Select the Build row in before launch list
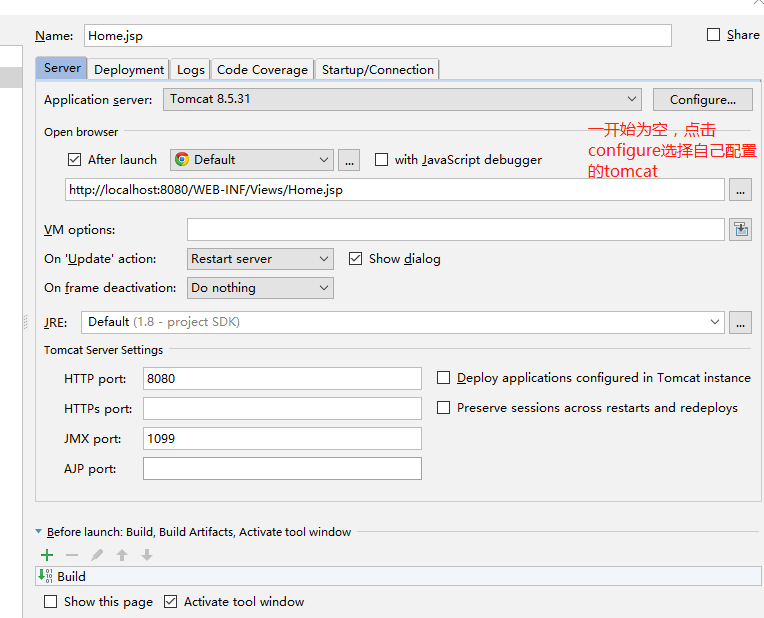 pyautogui.click(x=398, y=576)
